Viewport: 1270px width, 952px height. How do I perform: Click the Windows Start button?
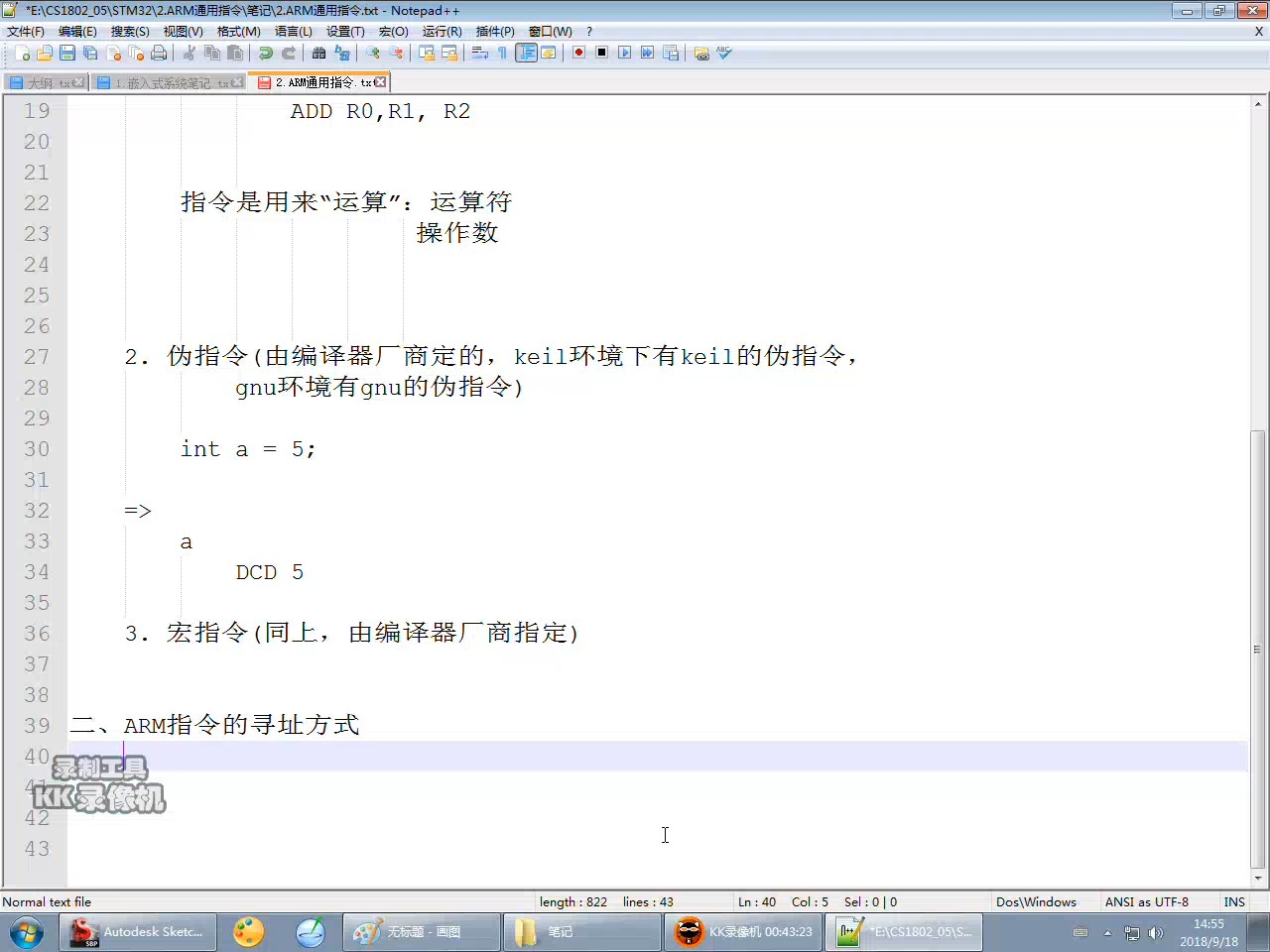27,932
